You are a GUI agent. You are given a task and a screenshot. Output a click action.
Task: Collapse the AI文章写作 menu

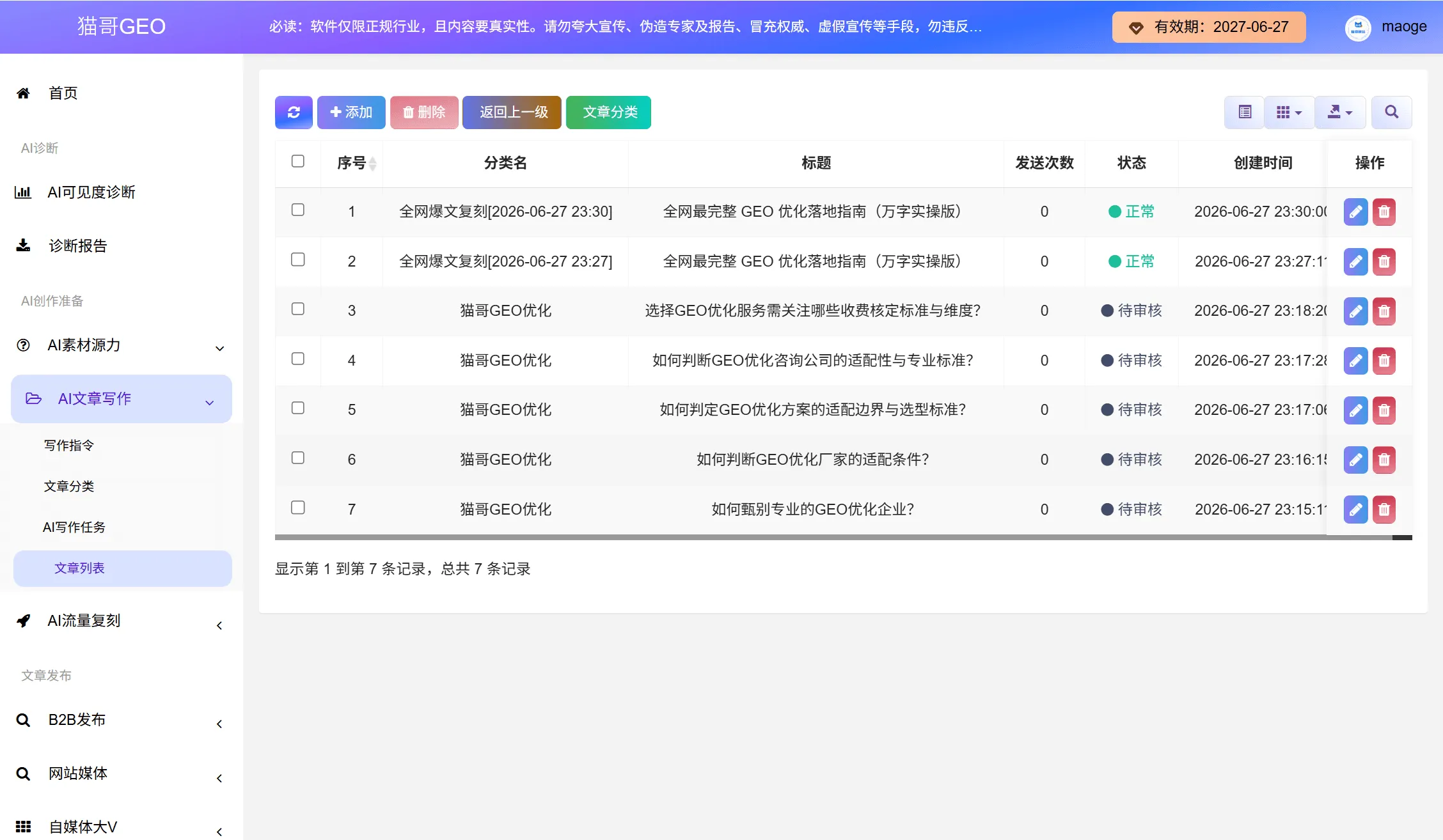coord(122,399)
